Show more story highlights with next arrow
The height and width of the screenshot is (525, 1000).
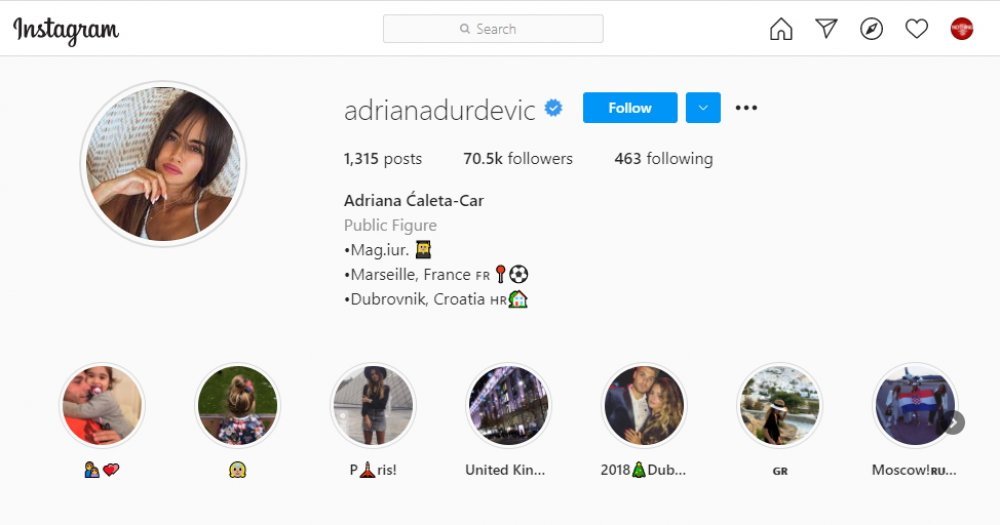click(954, 422)
